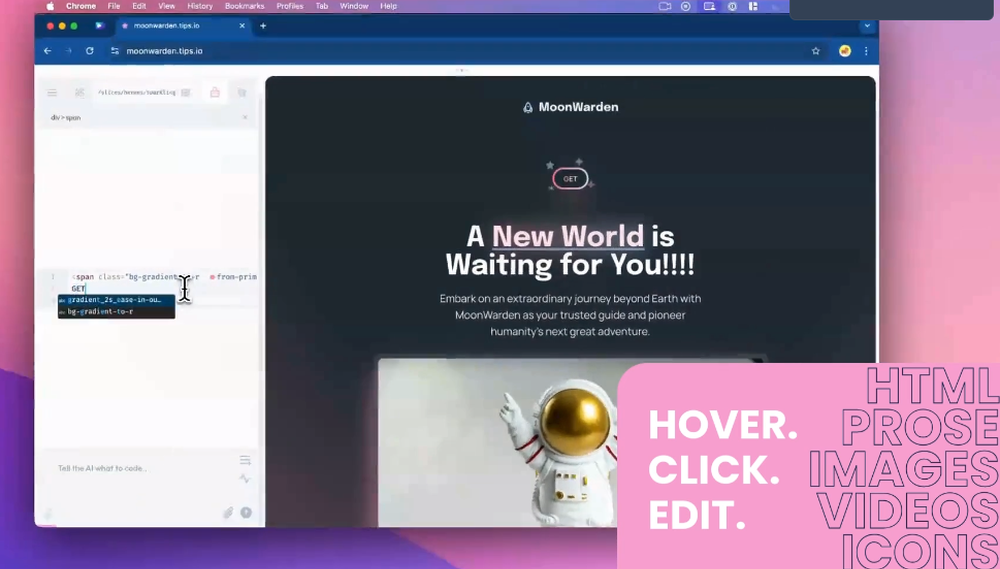Open the Tab menu
The height and width of the screenshot is (569, 1000).
321,6
